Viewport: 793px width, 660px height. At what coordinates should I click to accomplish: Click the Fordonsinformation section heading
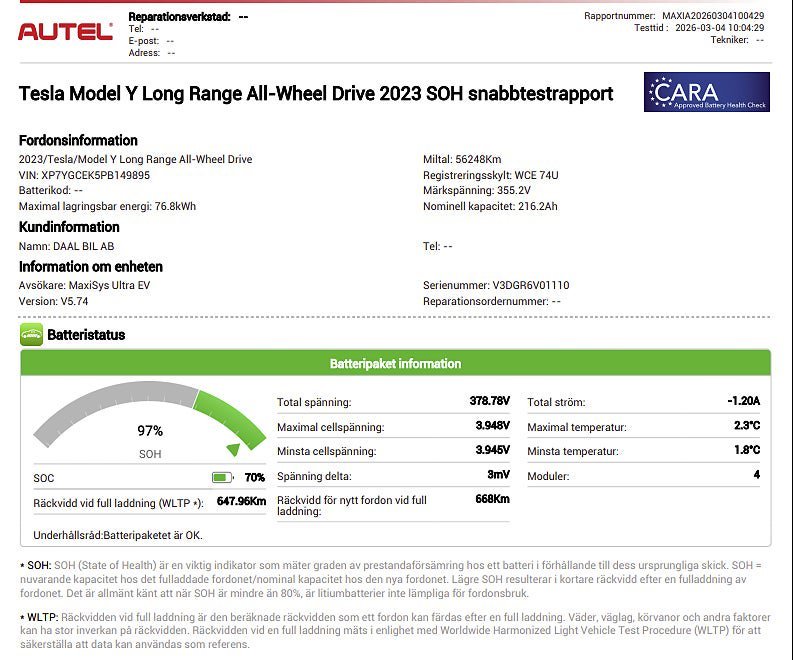tap(78, 141)
